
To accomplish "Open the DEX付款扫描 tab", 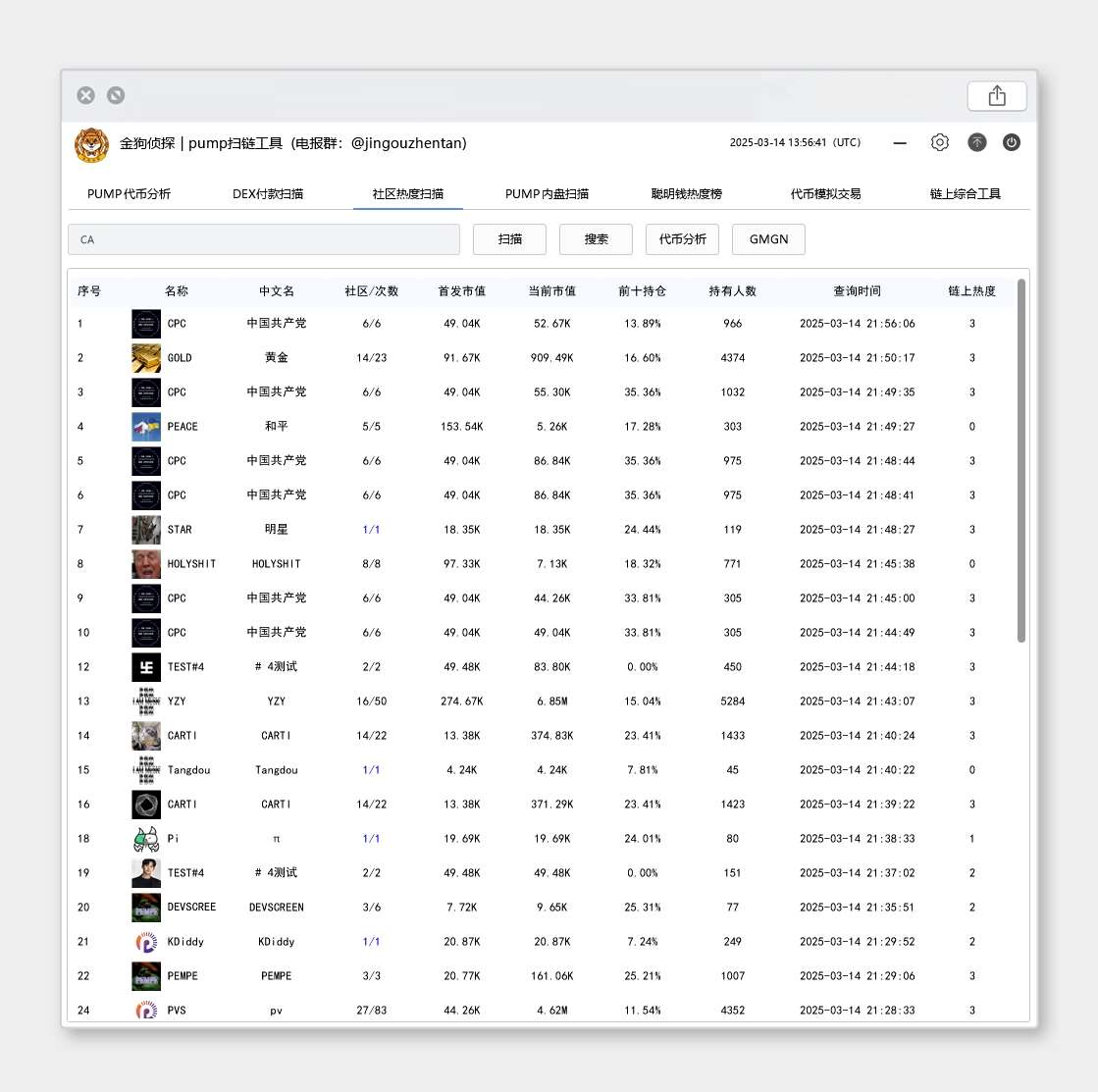I will 268,194.
